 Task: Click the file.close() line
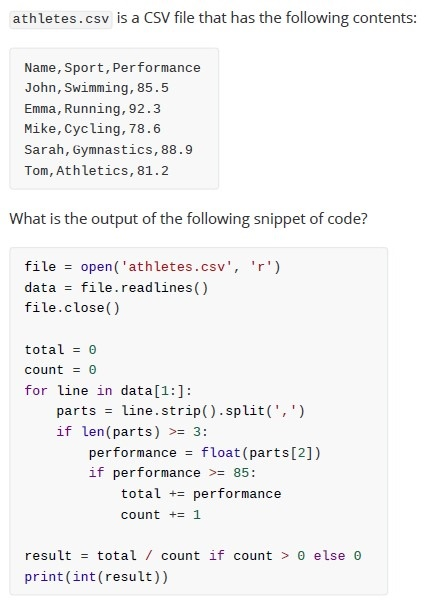coord(72,308)
